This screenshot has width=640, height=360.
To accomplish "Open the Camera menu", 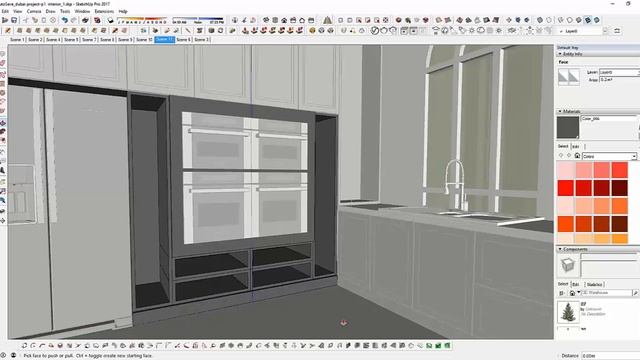I will point(34,11).
